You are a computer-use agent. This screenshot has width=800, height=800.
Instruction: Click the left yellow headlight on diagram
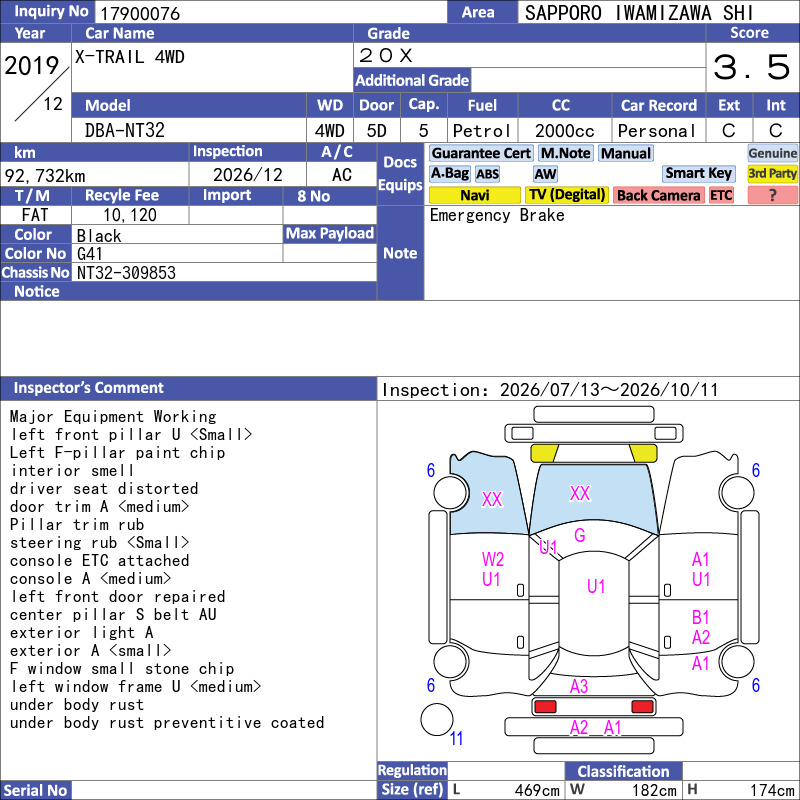[544, 453]
